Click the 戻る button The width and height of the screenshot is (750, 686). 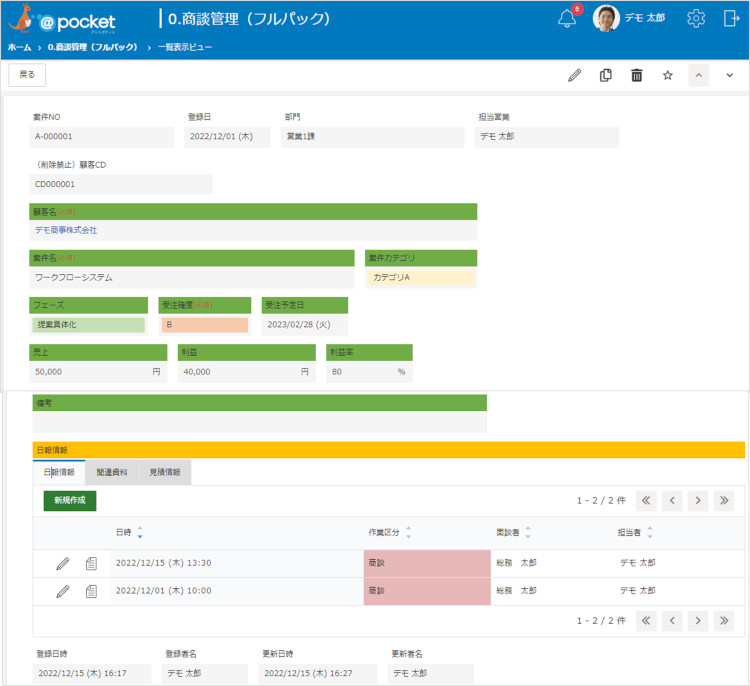(27, 75)
